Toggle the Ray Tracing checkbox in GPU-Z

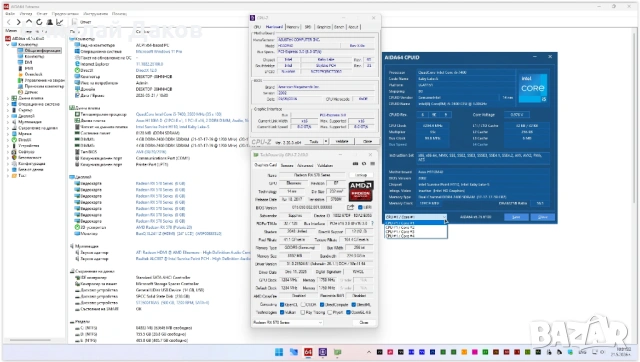(303, 312)
